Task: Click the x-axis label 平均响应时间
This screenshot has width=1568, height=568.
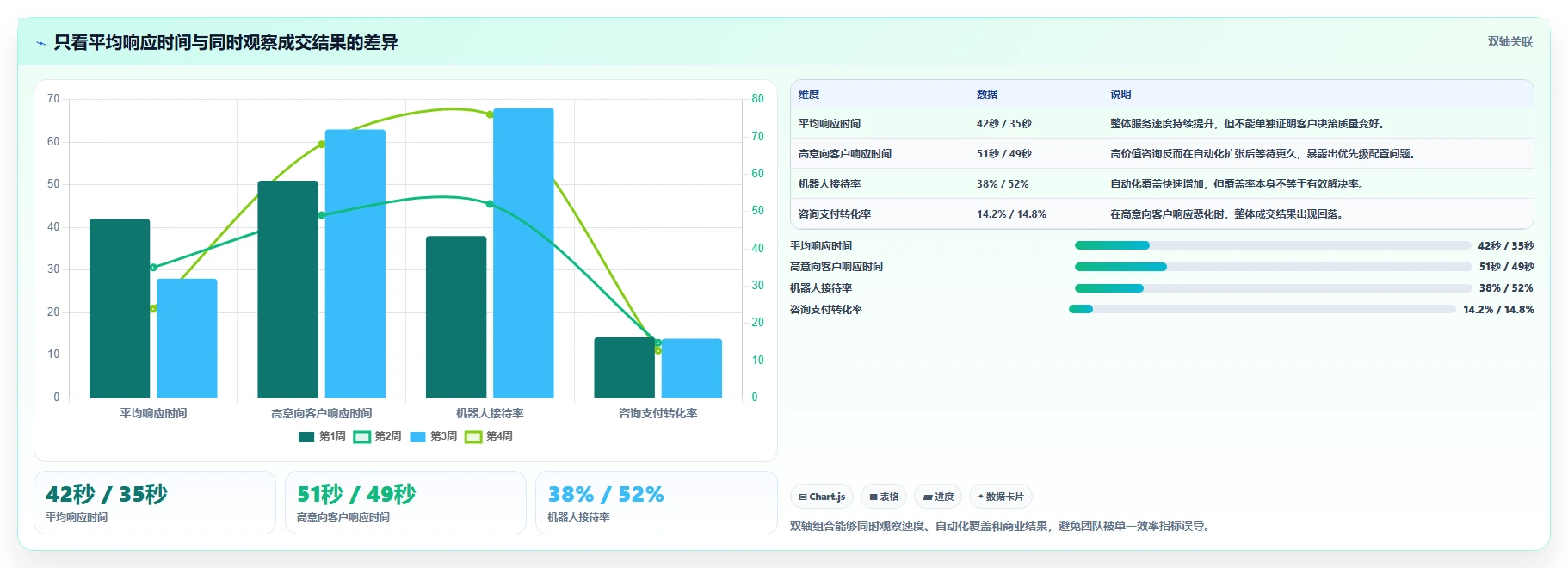Action: 153,413
